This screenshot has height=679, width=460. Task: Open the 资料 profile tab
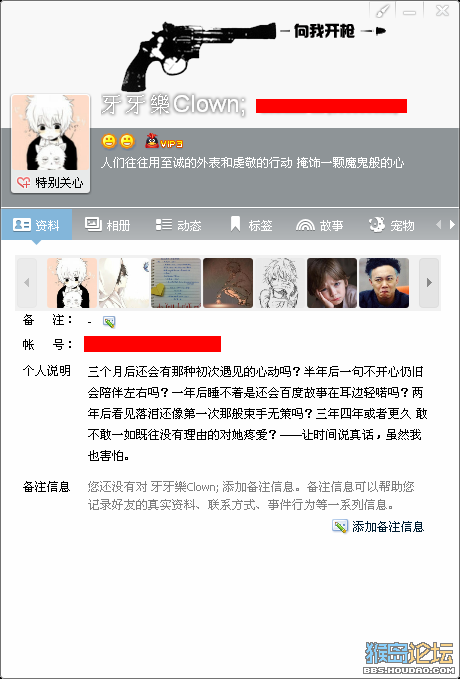[x=36, y=225]
